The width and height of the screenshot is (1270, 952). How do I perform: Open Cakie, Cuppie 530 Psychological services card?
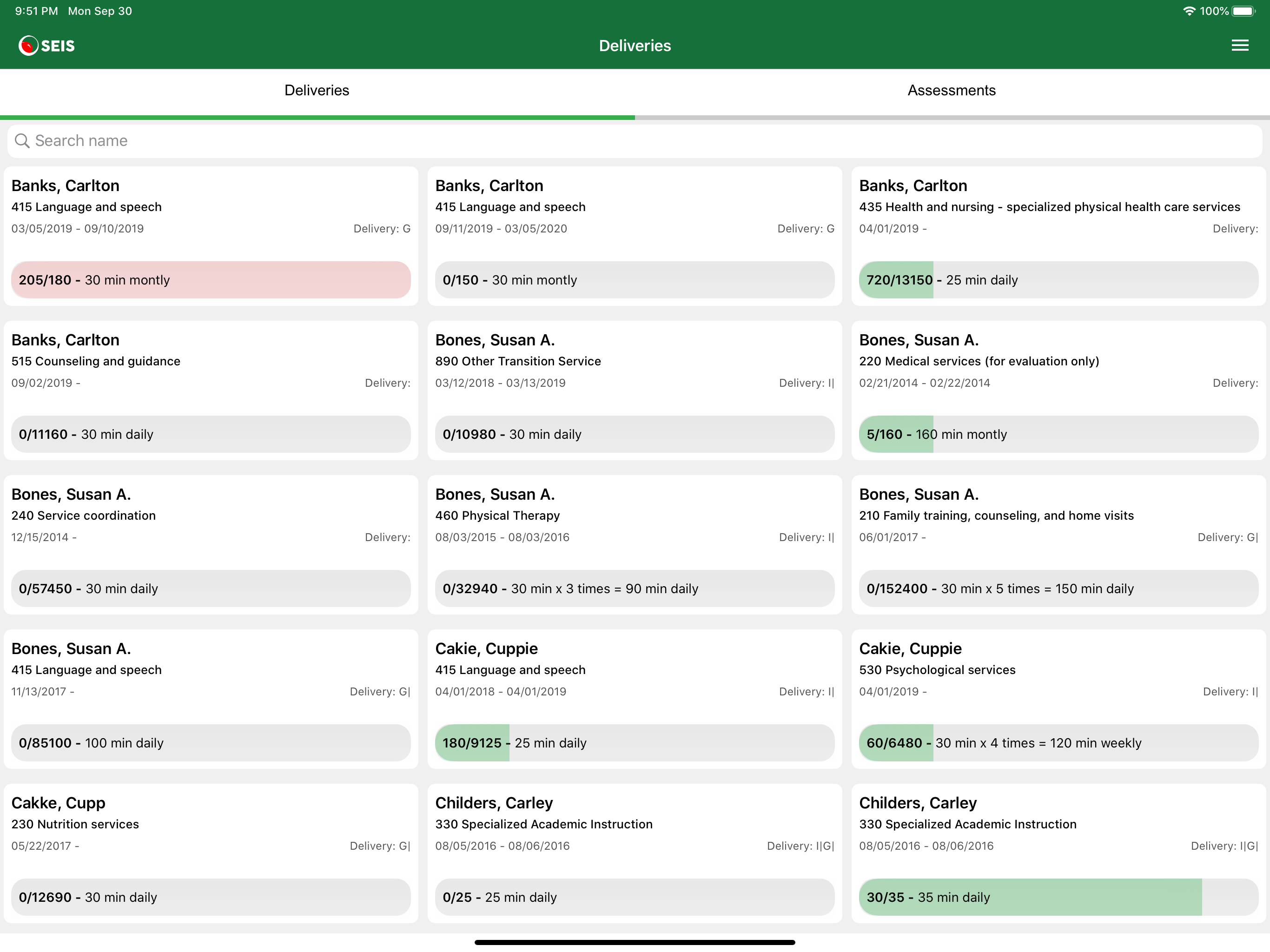tap(1058, 699)
